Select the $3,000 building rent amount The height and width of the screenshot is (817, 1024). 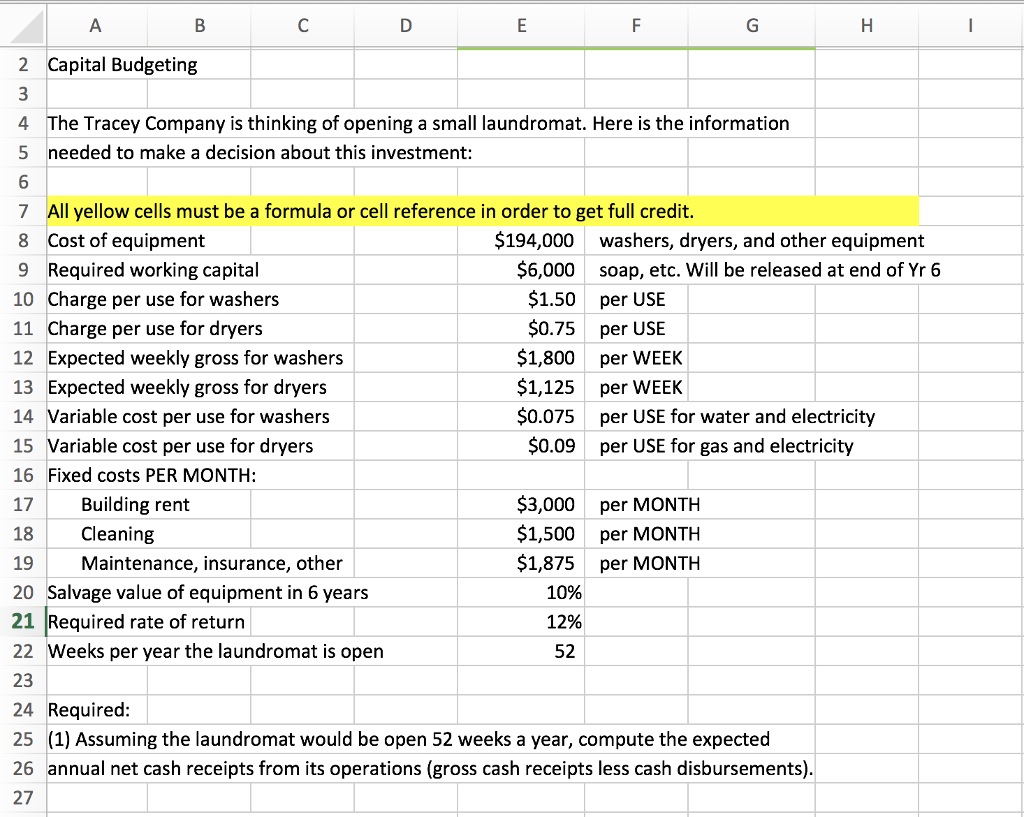click(520, 504)
